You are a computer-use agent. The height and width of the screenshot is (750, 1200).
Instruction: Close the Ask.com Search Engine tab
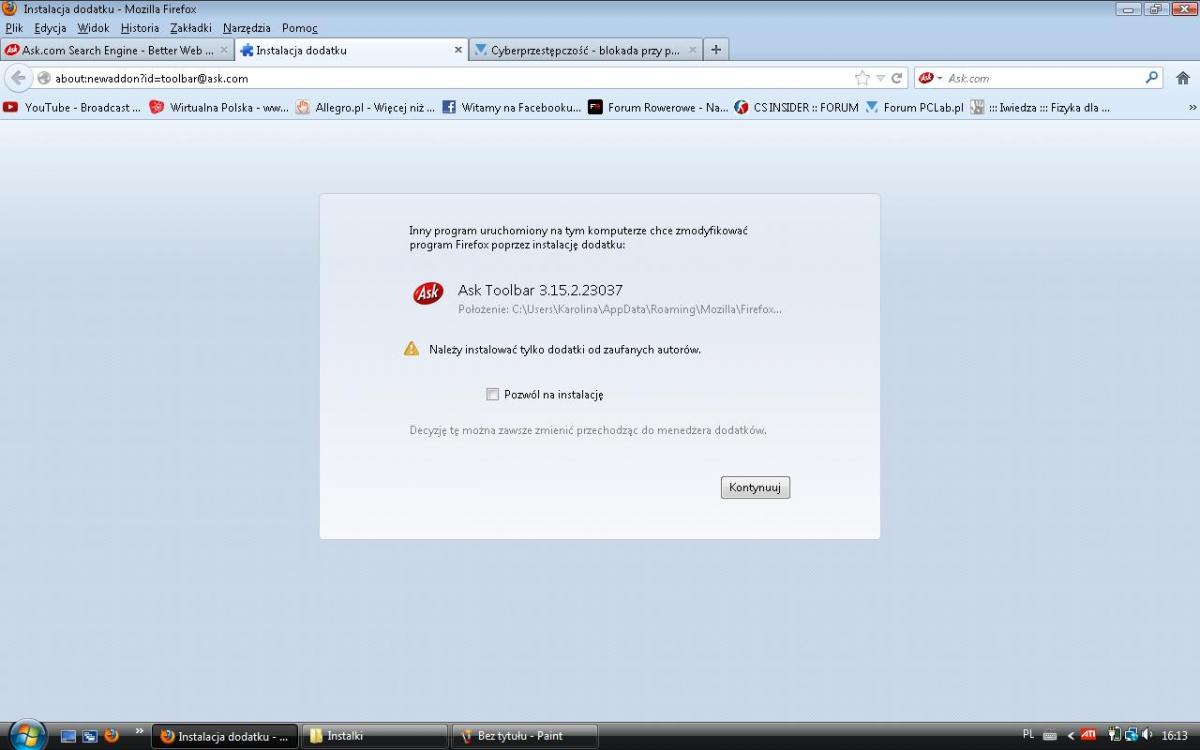(x=224, y=50)
